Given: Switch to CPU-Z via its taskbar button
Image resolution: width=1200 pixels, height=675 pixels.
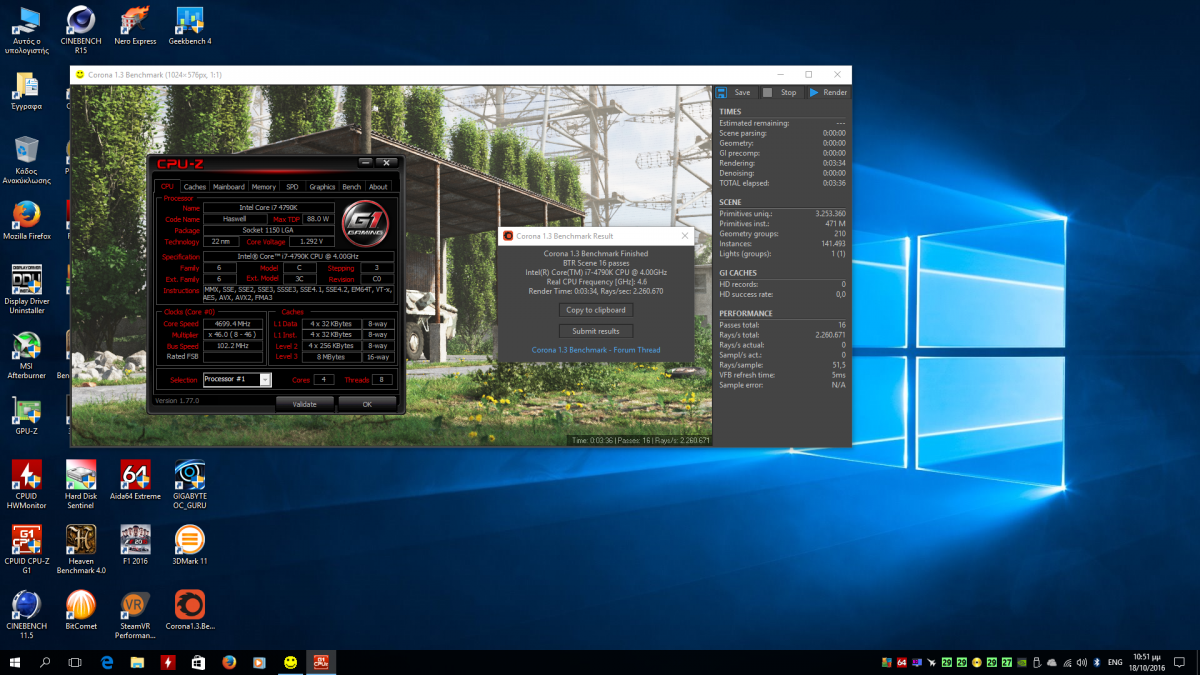Looking at the screenshot, I should click(x=322, y=662).
